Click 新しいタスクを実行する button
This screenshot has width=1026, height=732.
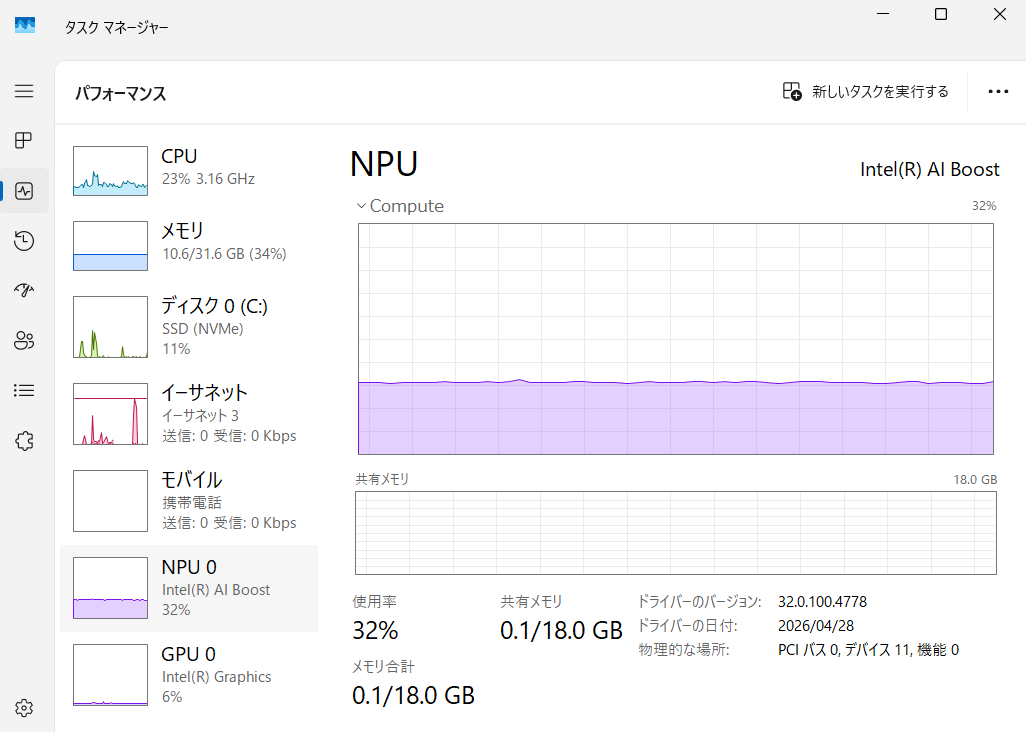pyautogui.click(x=866, y=92)
